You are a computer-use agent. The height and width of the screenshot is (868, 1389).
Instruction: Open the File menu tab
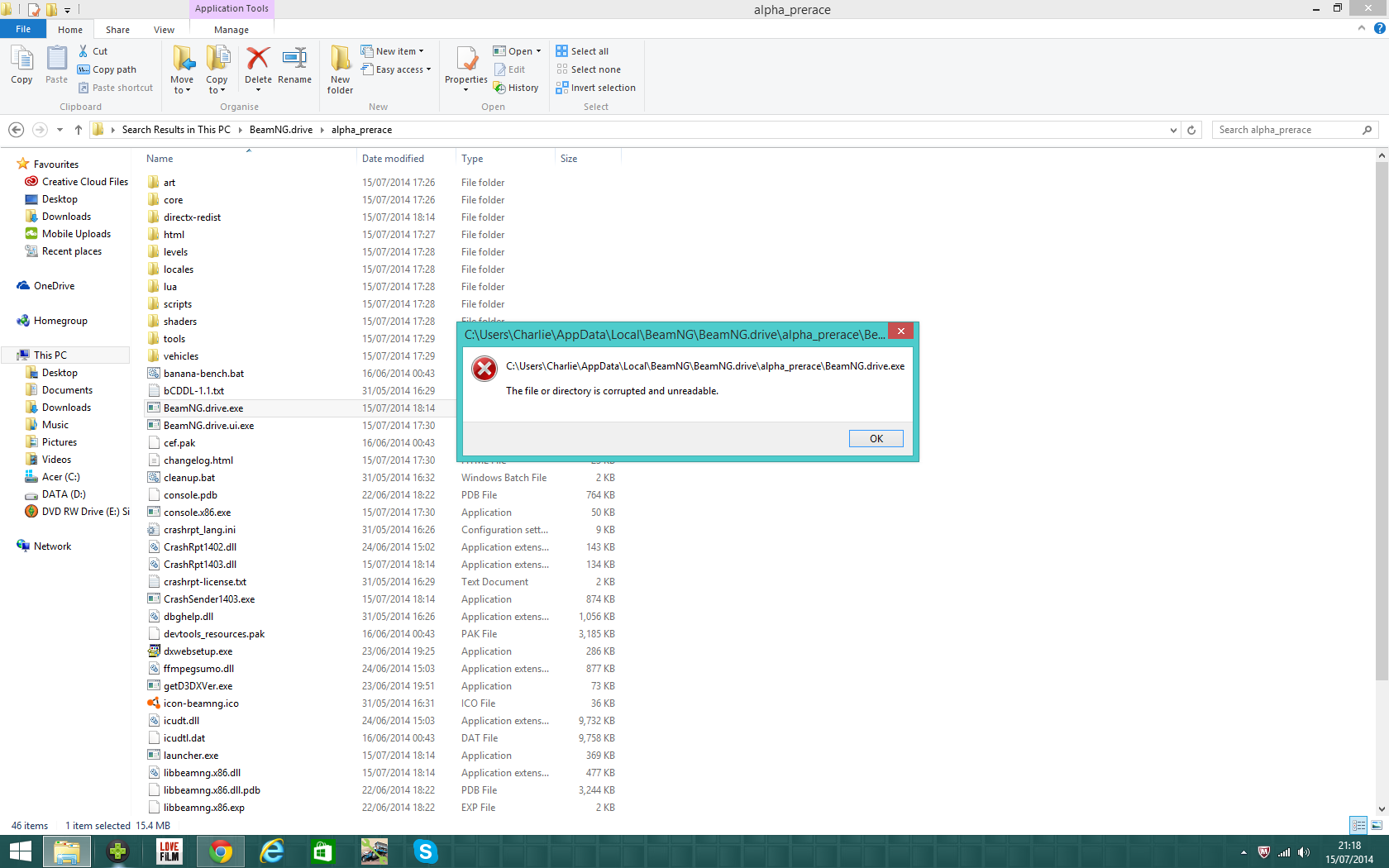coord(23,29)
